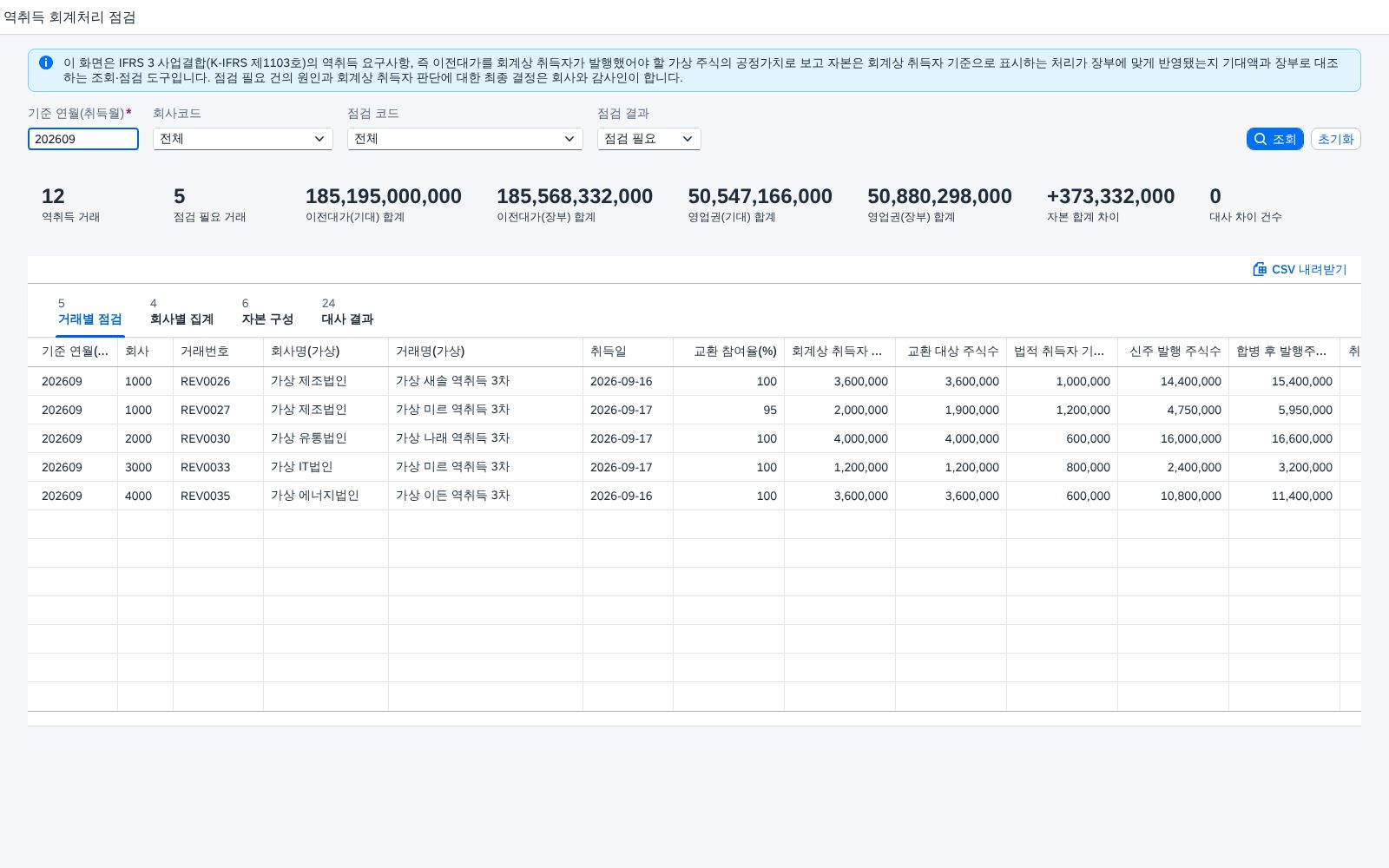The height and width of the screenshot is (868, 1389).
Task: Select the REV0026 transaction cell
Action: coord(218,381)
